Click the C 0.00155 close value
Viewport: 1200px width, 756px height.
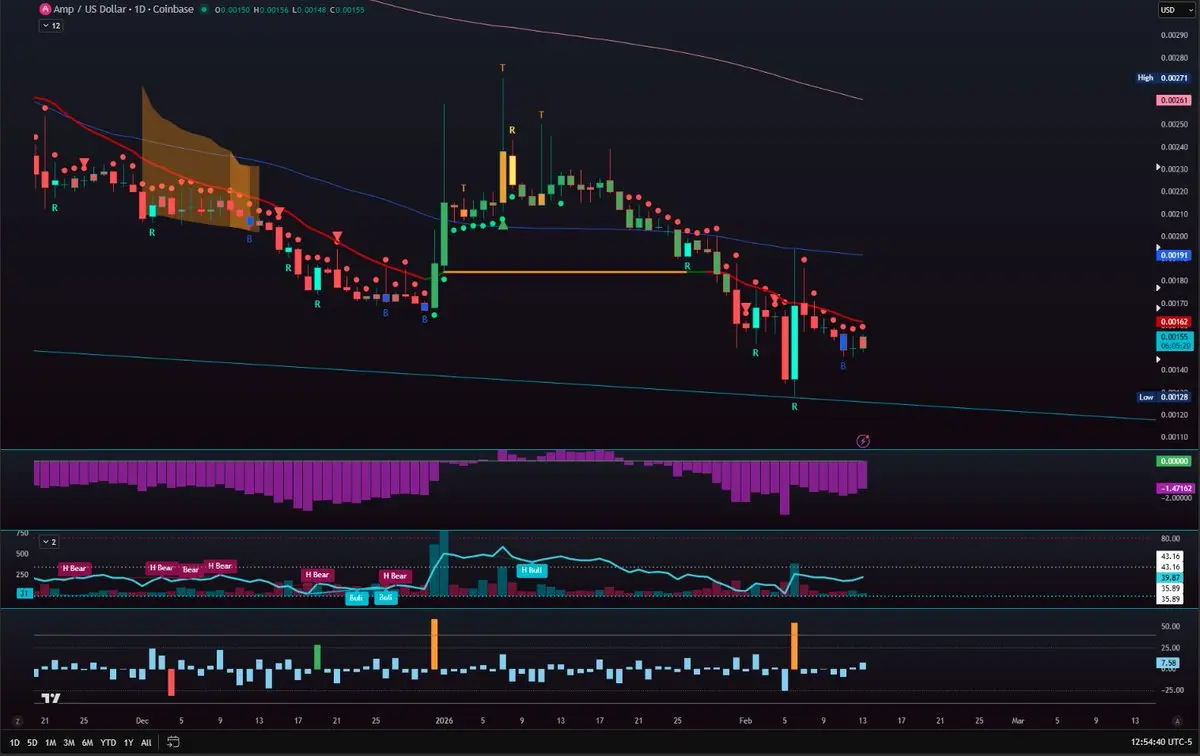347,9
